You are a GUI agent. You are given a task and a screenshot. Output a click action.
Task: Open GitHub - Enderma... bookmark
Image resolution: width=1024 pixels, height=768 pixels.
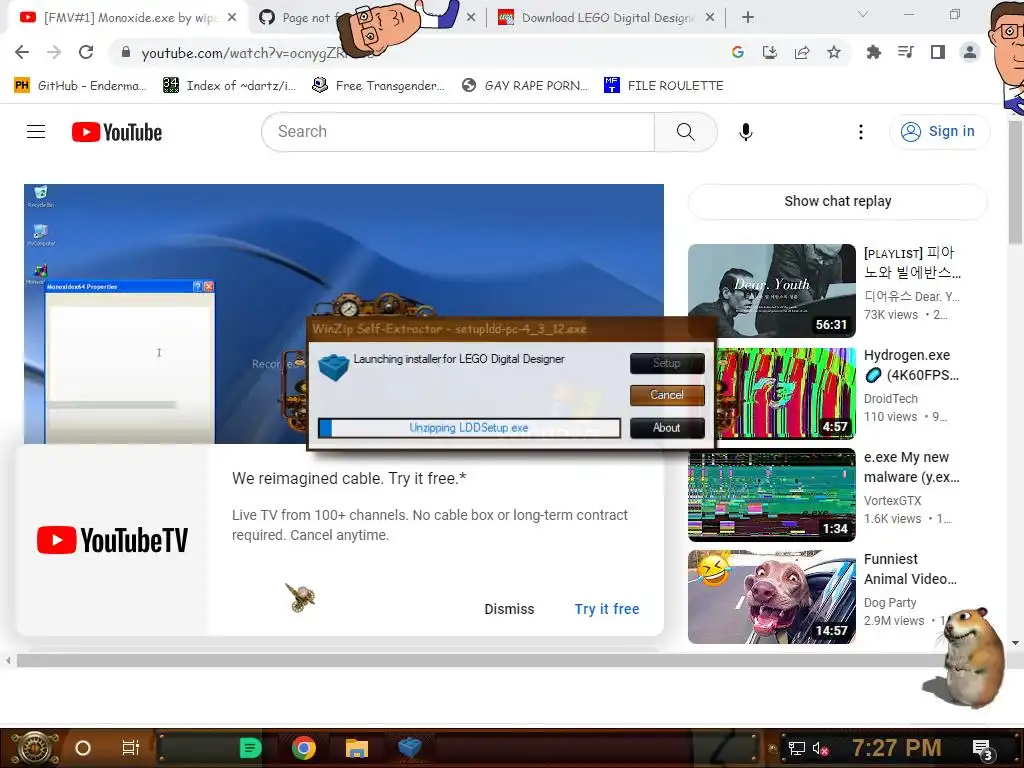click(80, 86)
